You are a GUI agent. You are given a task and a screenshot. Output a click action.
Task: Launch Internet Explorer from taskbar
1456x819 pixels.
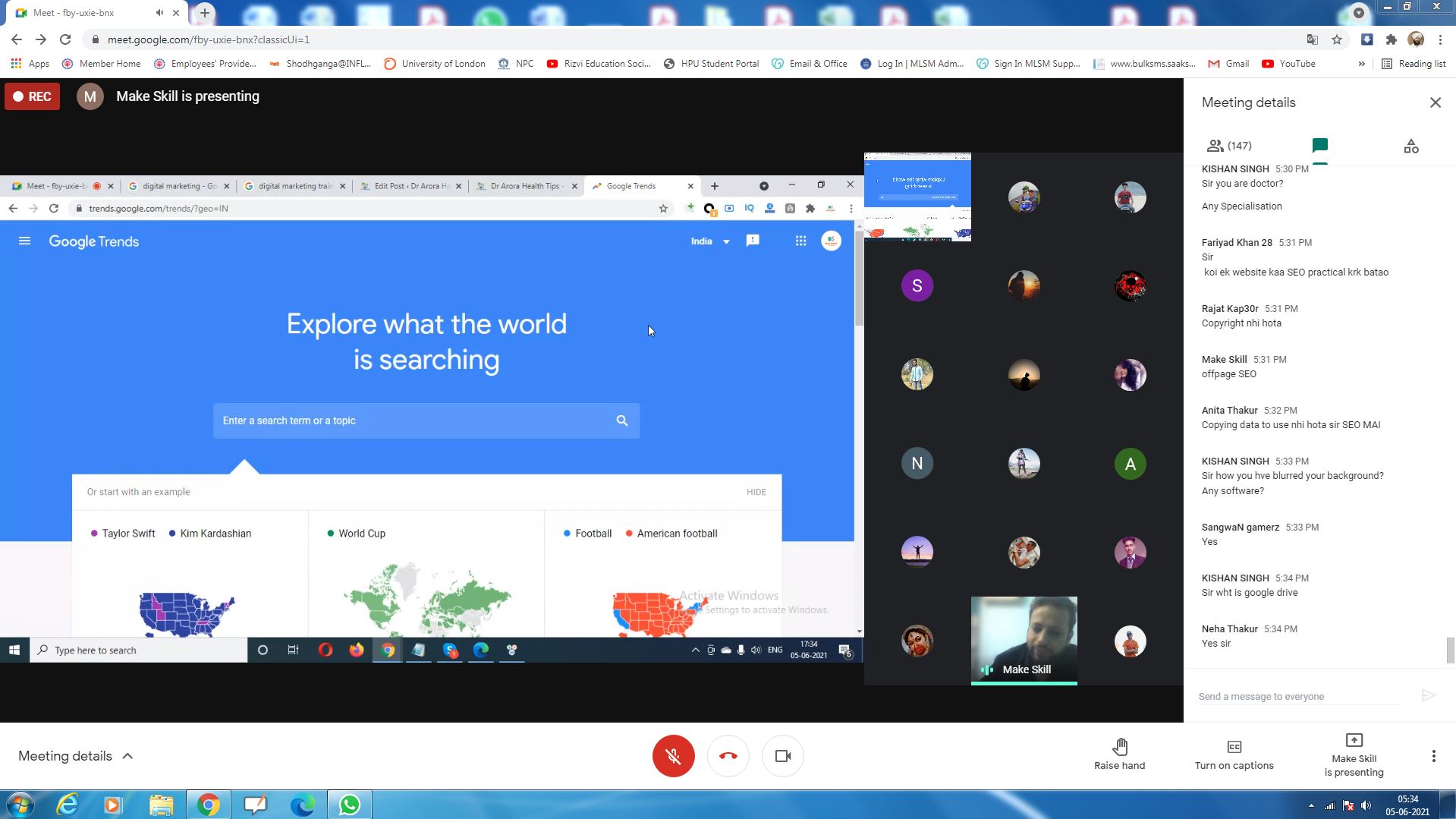(68, 805)
